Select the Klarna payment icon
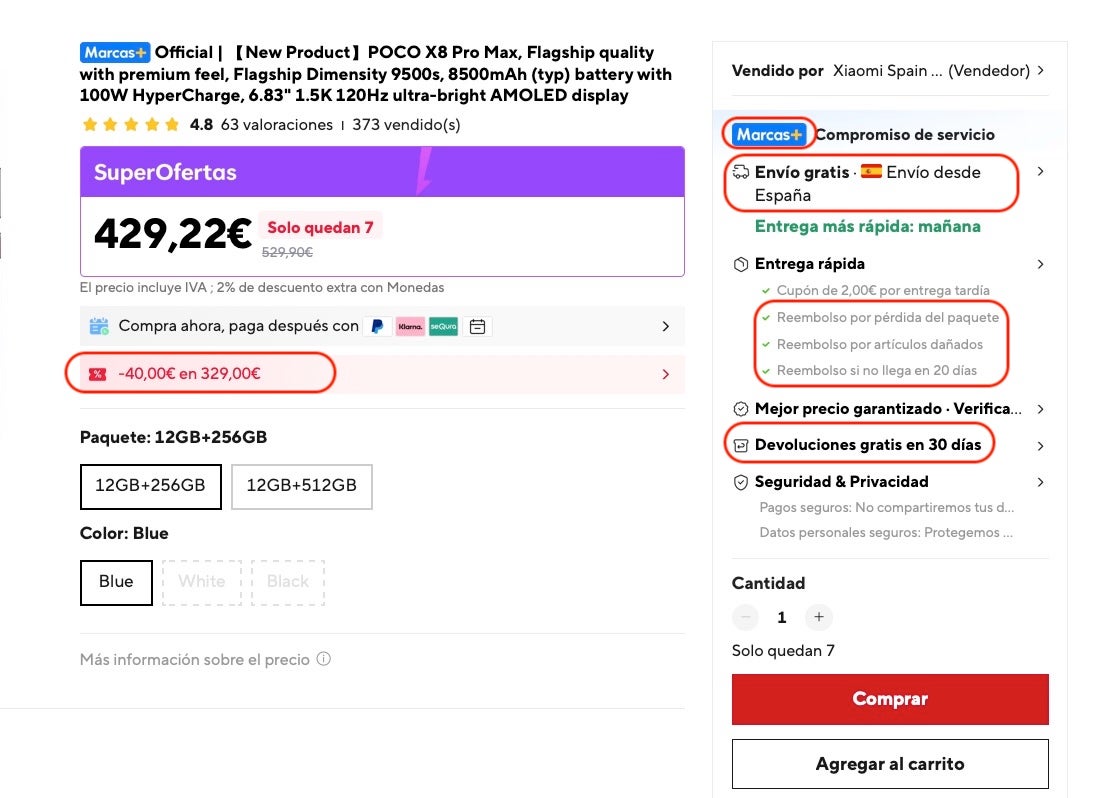1095x798 pixels. [411, 326]
